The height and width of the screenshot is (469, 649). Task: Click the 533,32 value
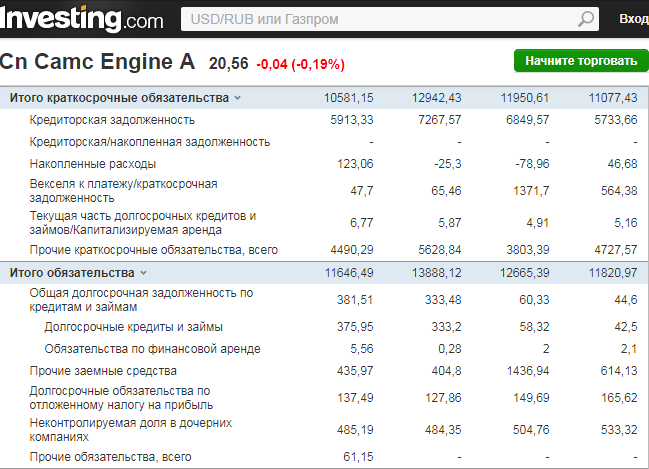(619, 430)
